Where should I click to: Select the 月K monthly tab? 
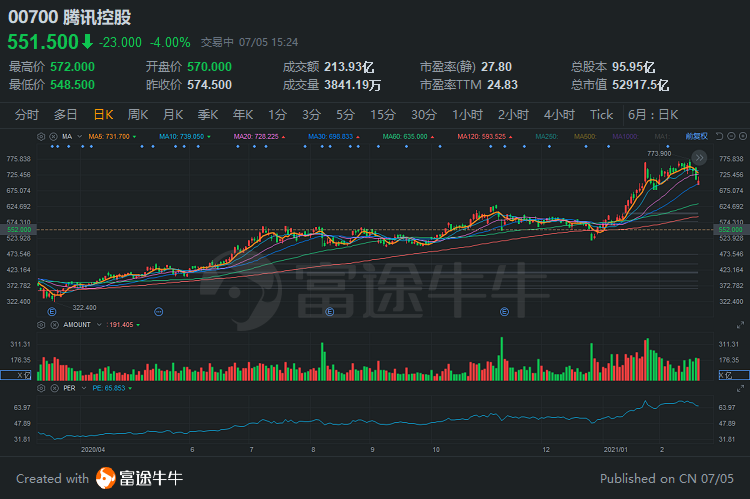pyautogui.click(x=173, y=115)
